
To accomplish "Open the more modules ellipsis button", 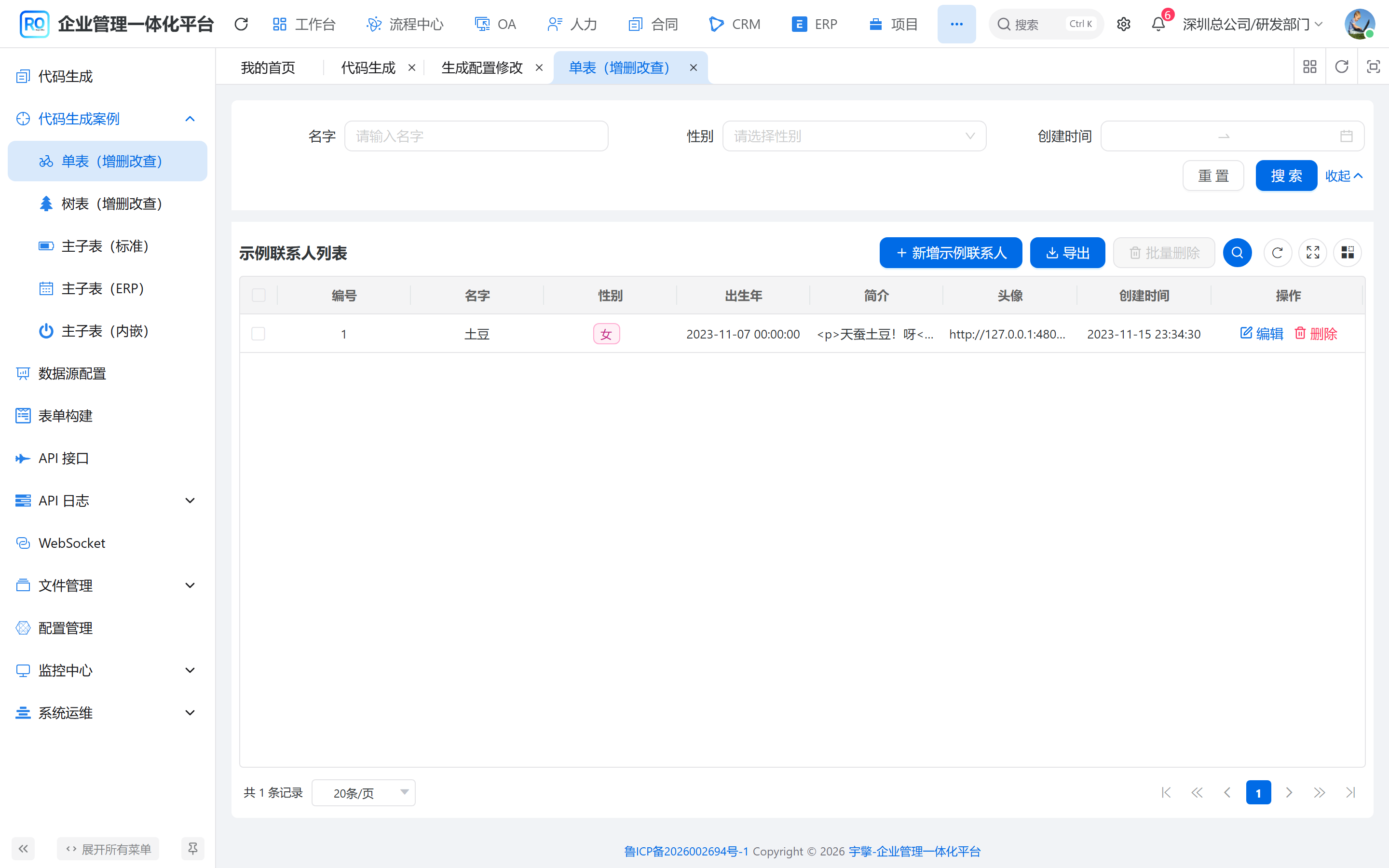I will tap(956, 24).
